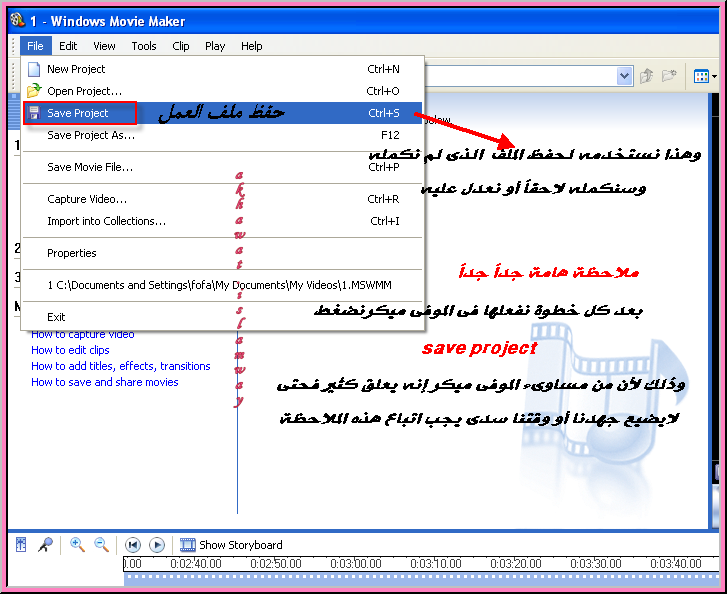The height and width of the screenshot is (594, 727).
Task: Open How to add titles, effects, transitions
Action: coord(121,366)
